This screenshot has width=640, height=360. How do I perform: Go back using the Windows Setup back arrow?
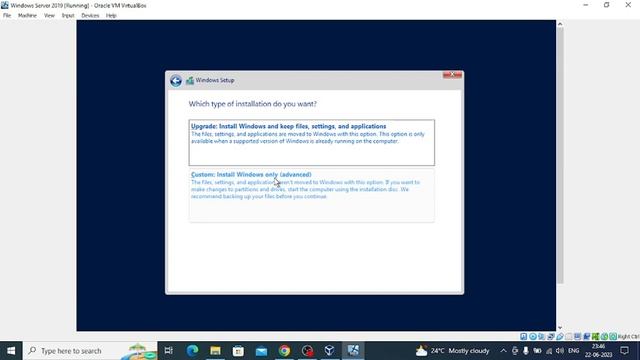[176, 81]
